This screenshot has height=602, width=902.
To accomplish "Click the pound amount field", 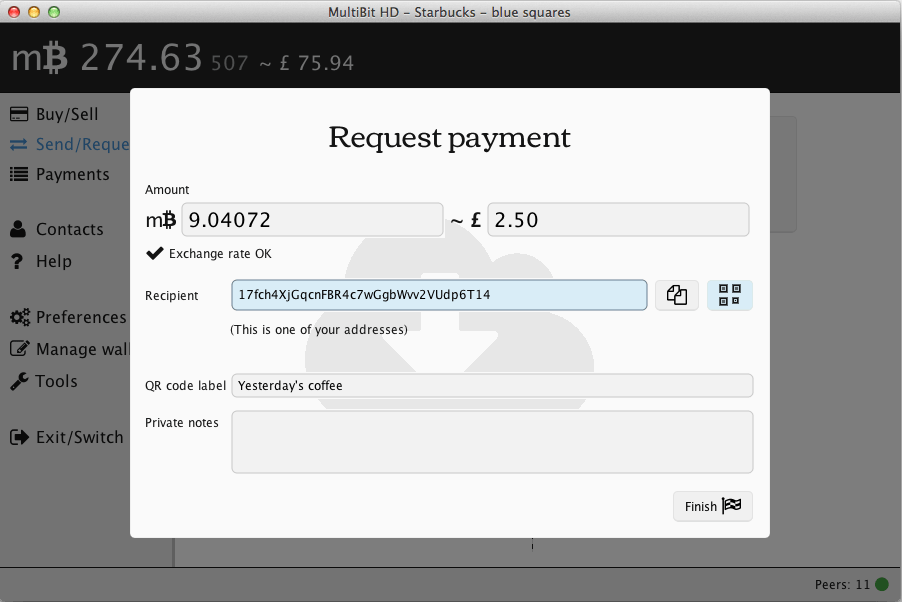I will click(617, 220).
